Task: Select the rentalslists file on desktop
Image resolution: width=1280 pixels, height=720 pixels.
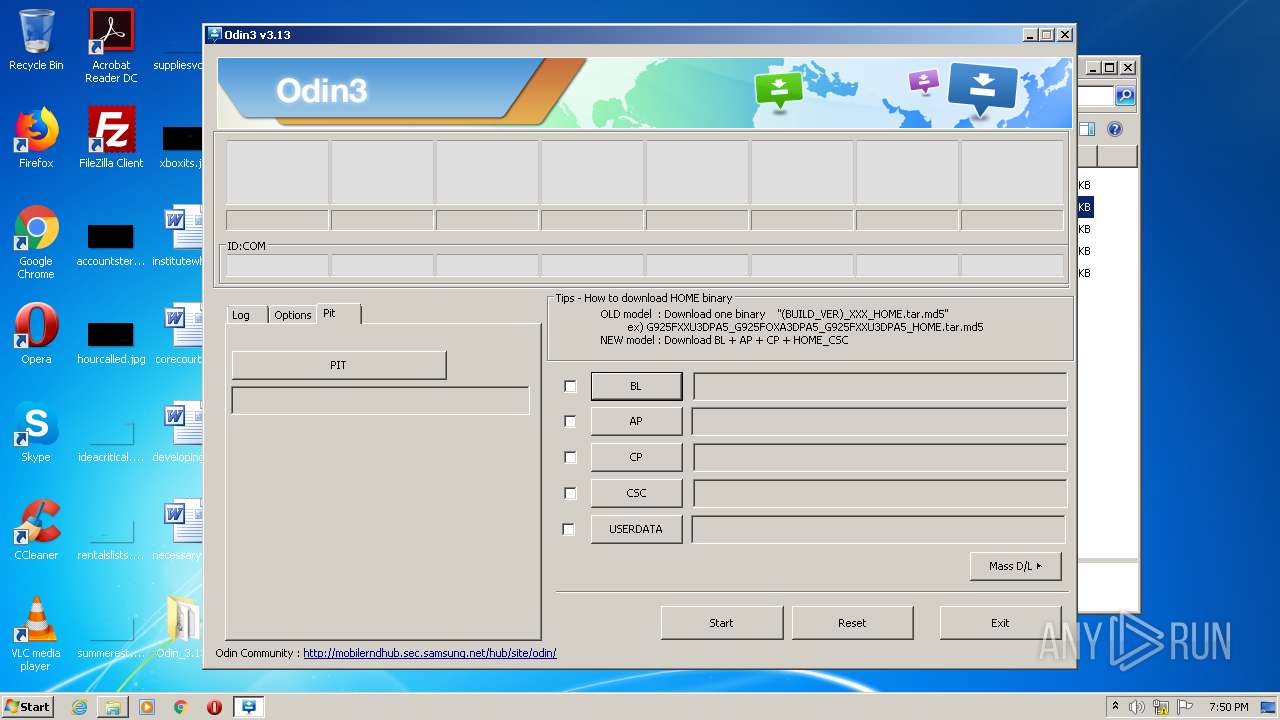Action: (x=111, y=538)
